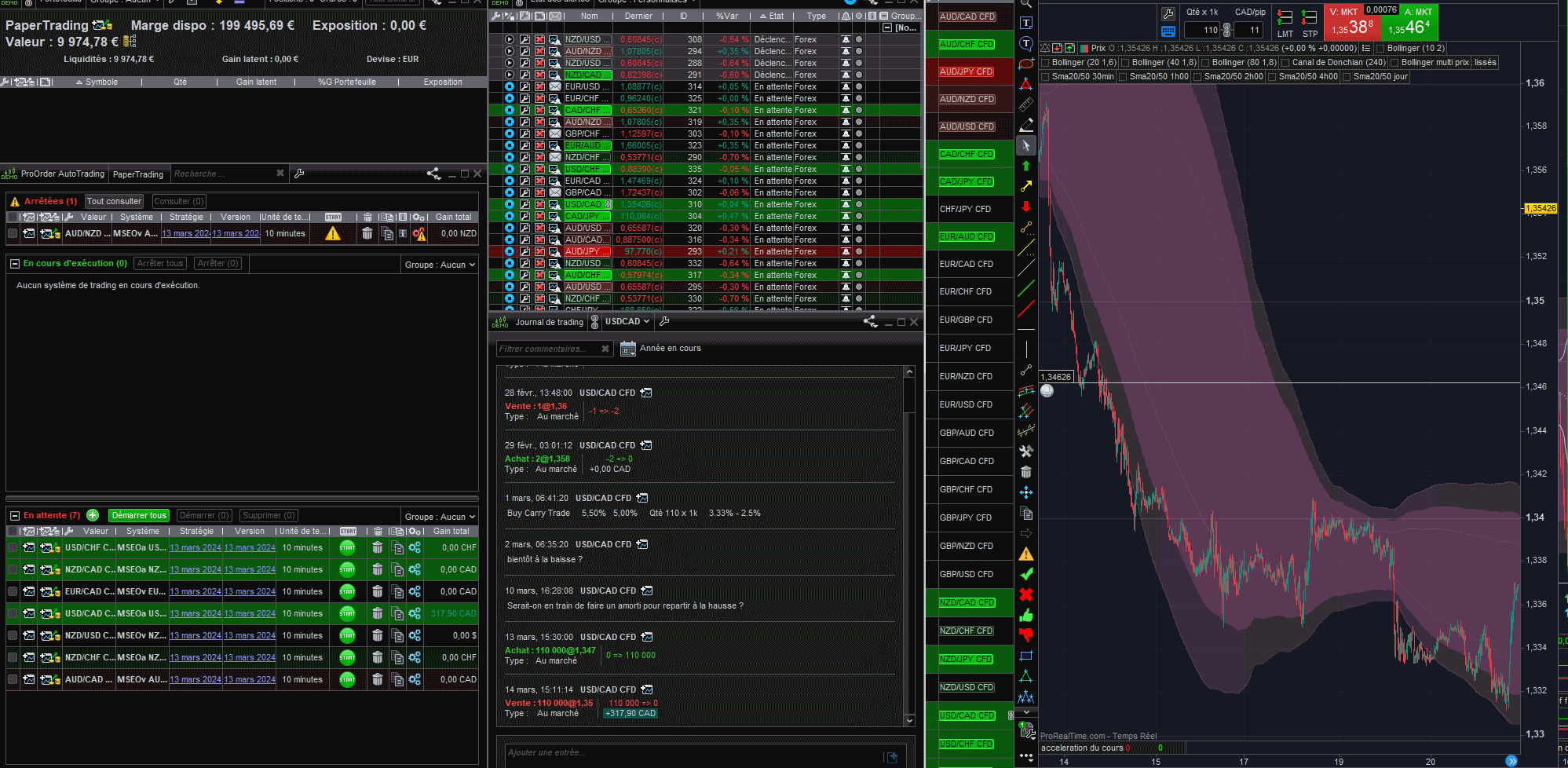Open ProOrder AutoTrading wrench settings icon
This screenshot has height=768, width=1568.
pyautogui.click(x=299, y=174)
